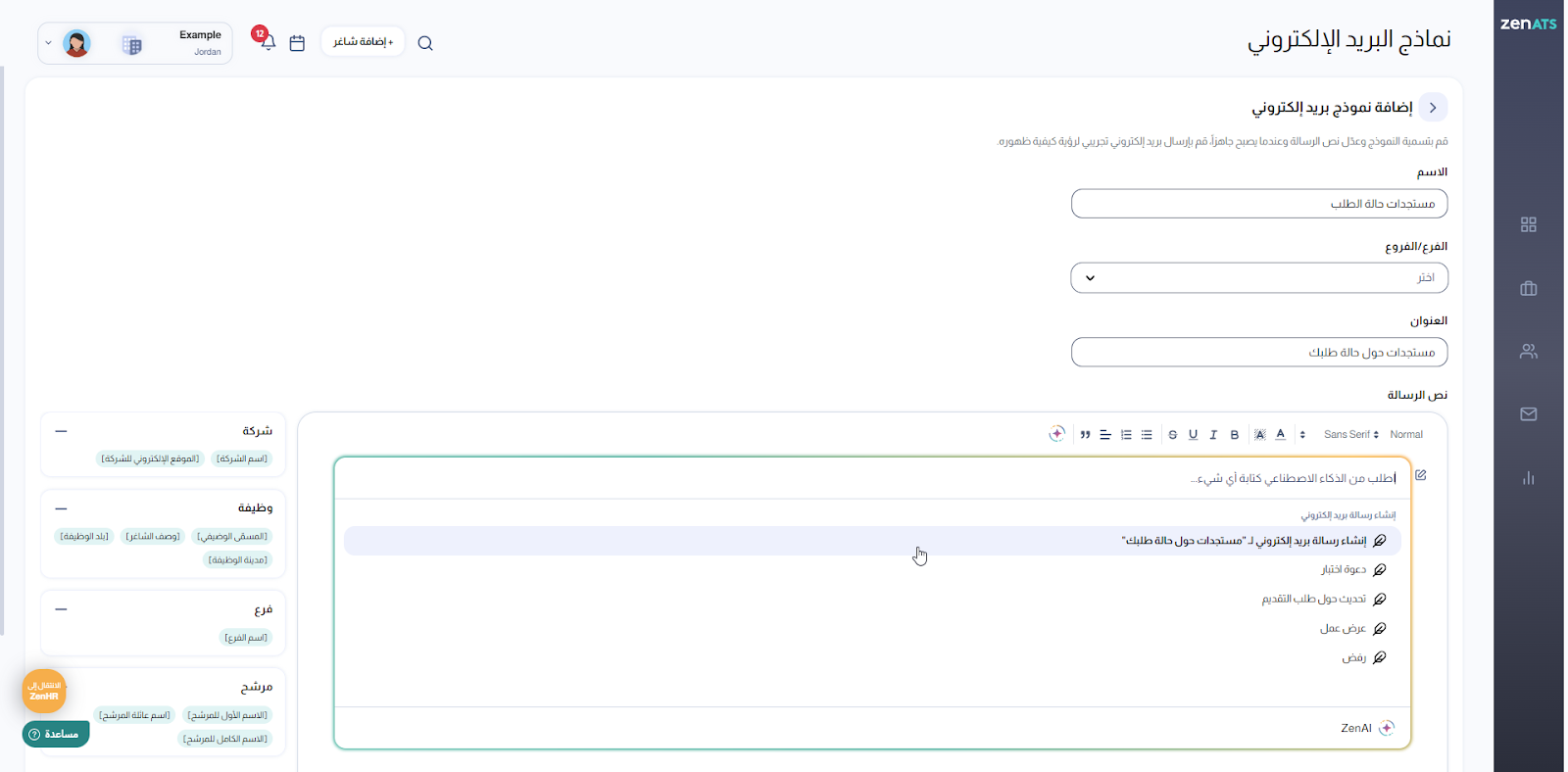Insert an ordered numbered list
The width and height of the screenshot is (1568, 772).
pos(1126,435)
